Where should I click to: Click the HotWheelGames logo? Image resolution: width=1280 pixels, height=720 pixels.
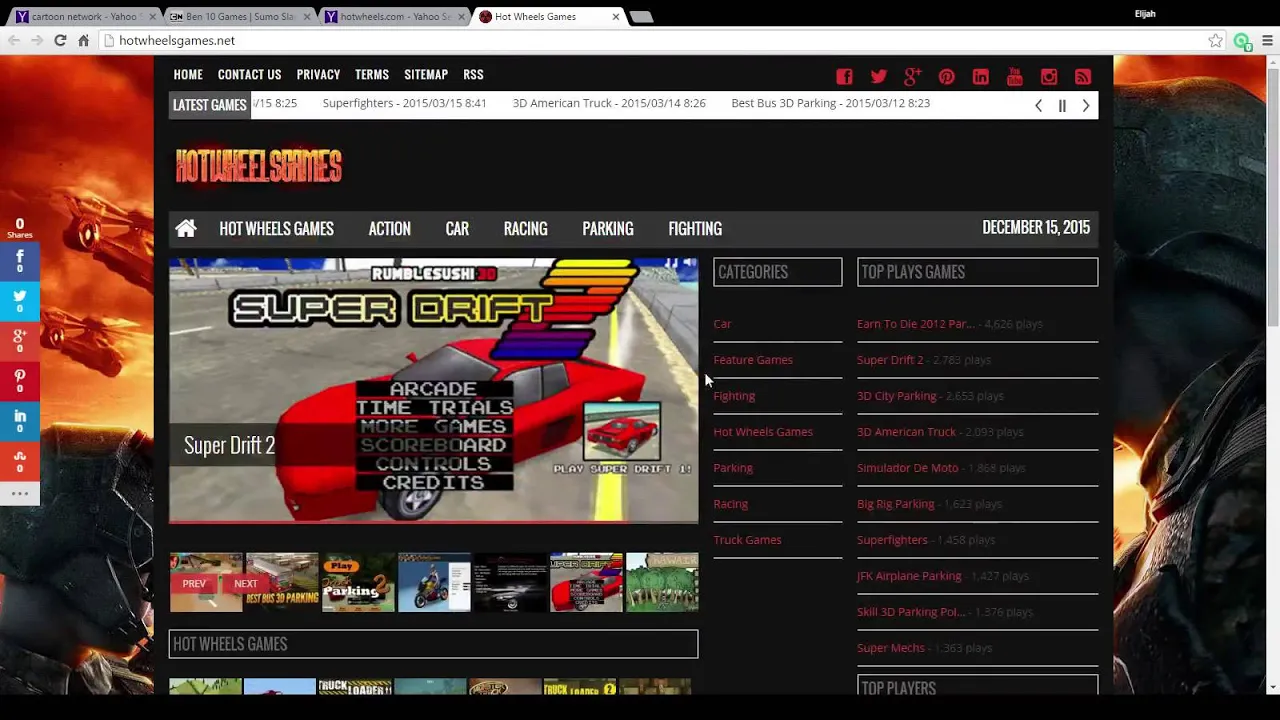259,165
